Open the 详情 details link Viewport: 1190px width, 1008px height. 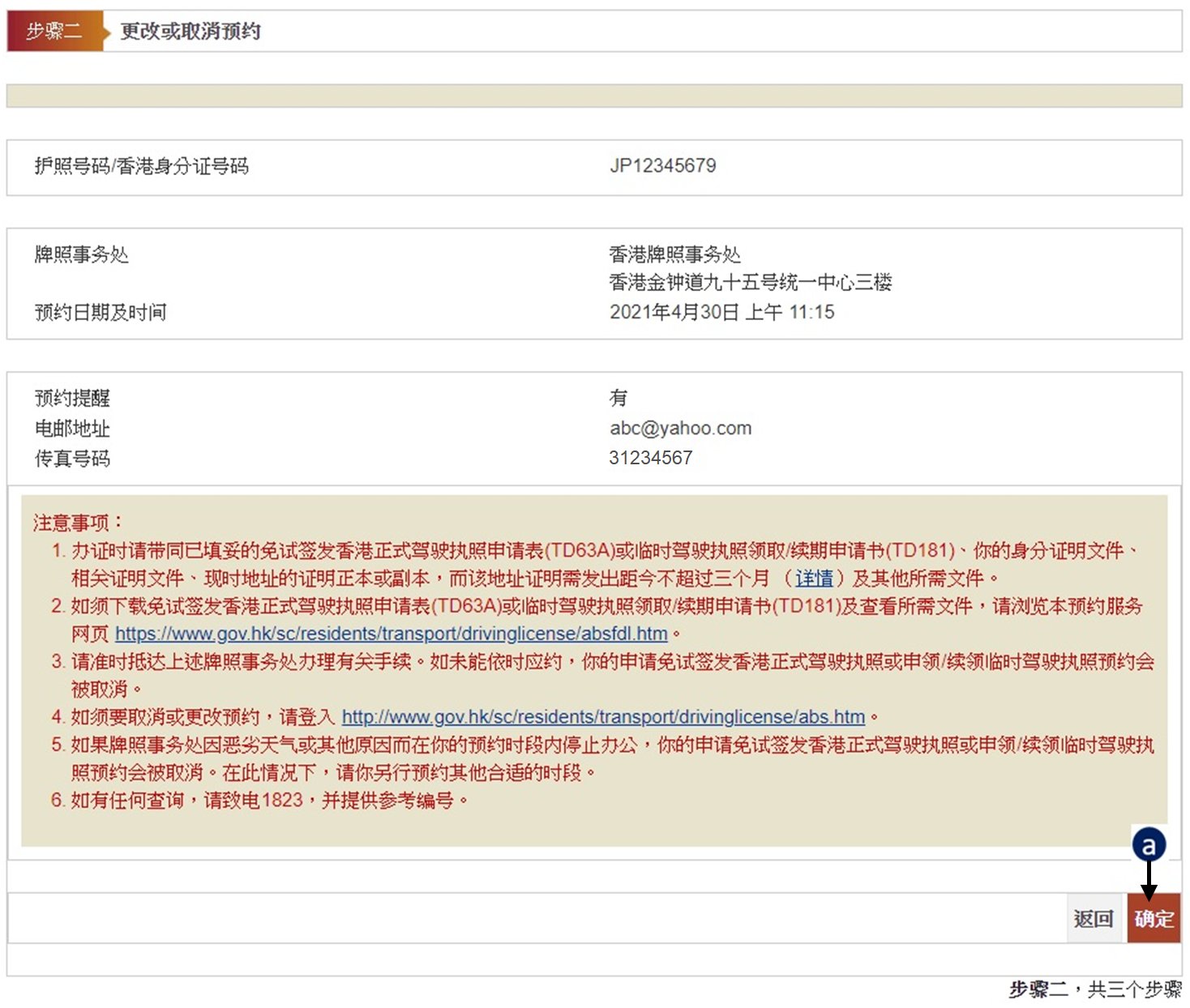(x=814, y=578)
